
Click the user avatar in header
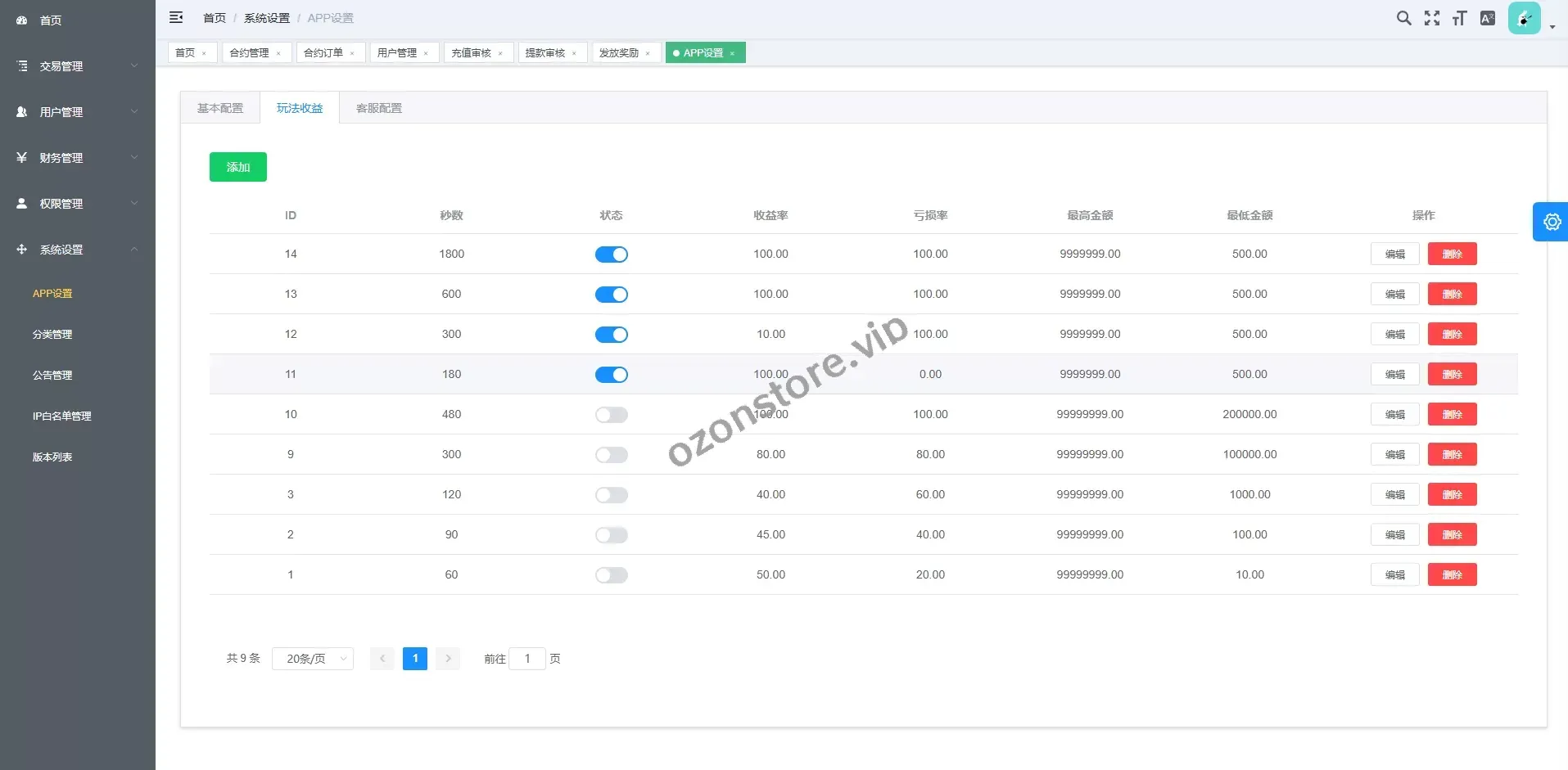coord(1524,18)
